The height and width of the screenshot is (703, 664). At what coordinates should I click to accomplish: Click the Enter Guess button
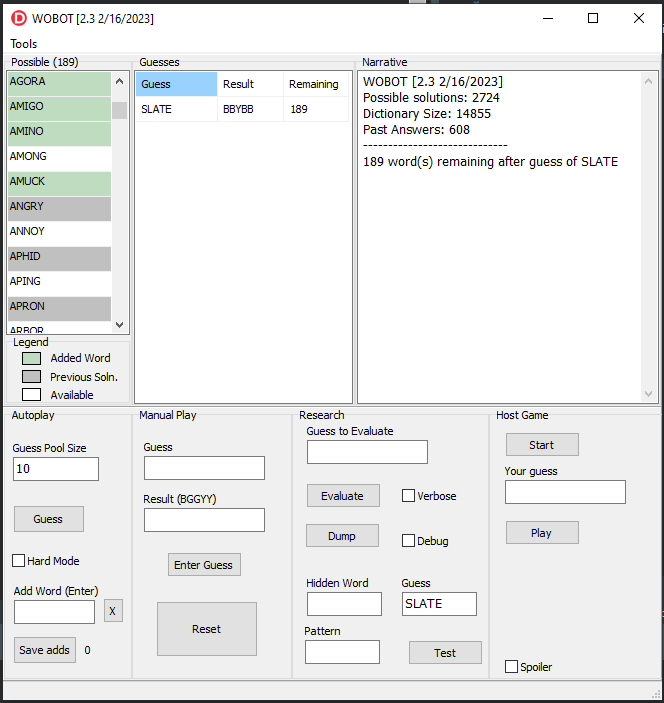point(204,565)
